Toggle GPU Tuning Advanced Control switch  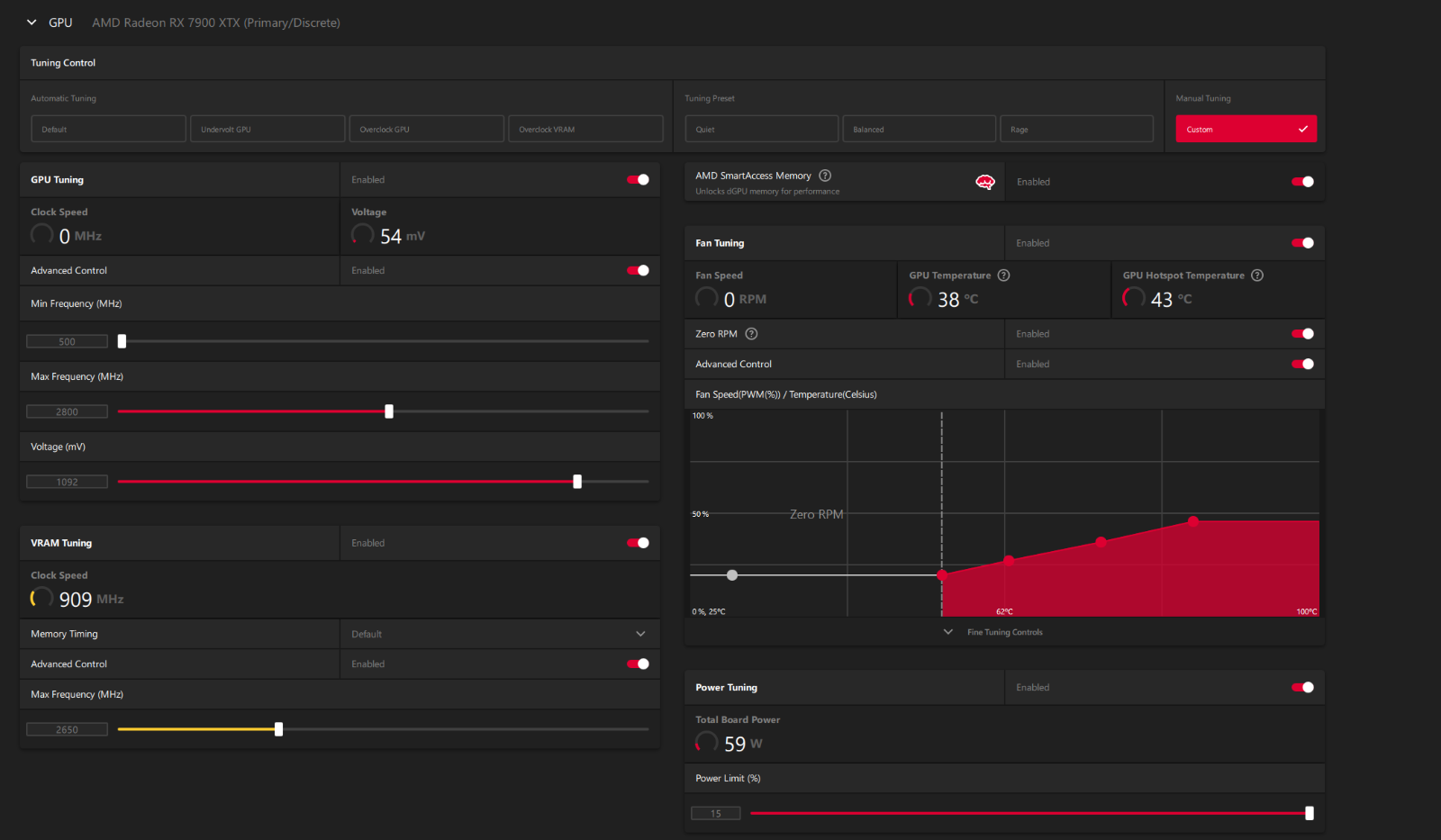click(638, 270)
